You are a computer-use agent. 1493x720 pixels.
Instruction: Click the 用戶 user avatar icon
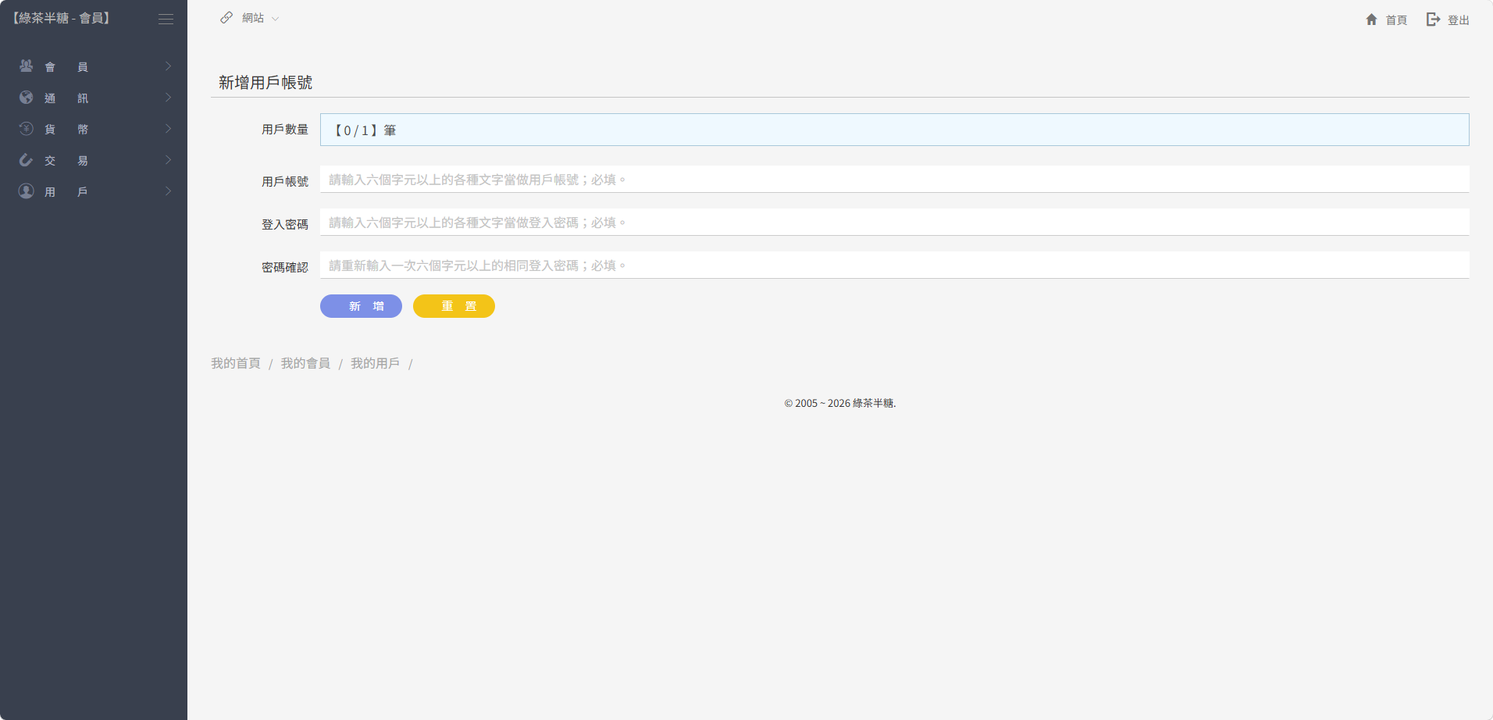26,191
